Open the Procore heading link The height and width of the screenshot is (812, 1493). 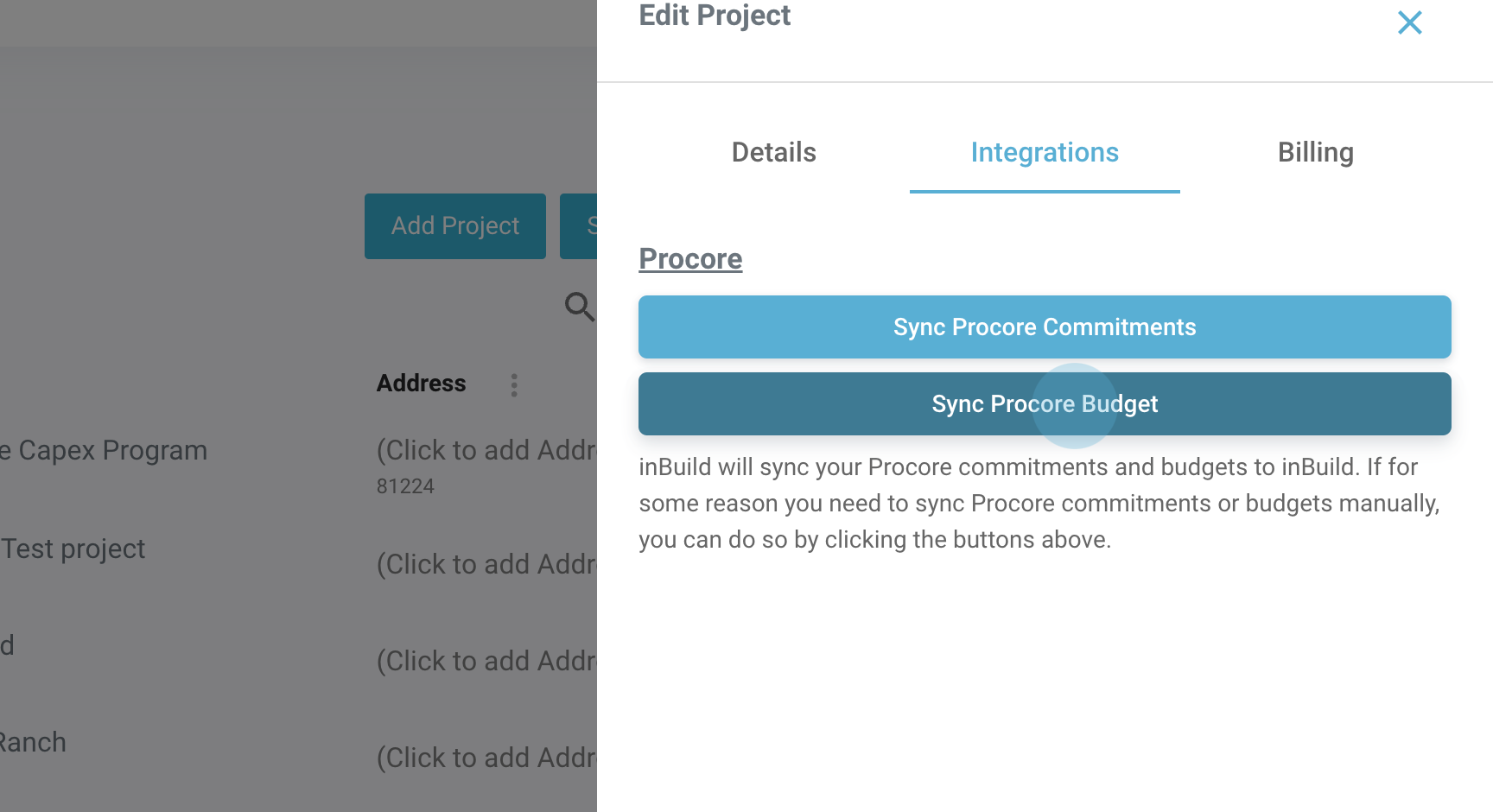pyautogui.click(x=690, y=259)
